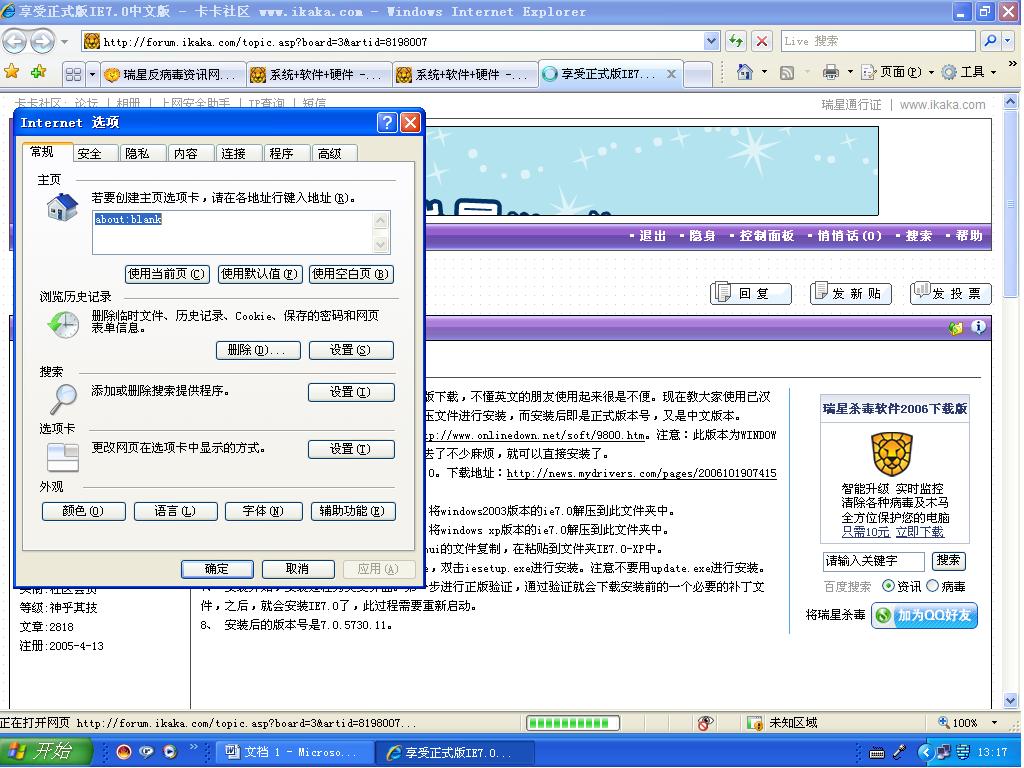Click the 删除(D)... button
The height and width of the screenshot is (768, 1024).
click(x=258, y=350)
